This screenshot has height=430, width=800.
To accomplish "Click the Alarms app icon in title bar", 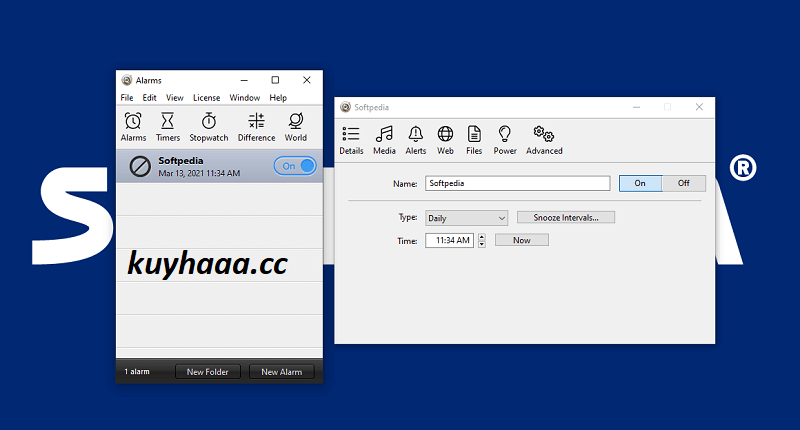I will pos(127,80).
